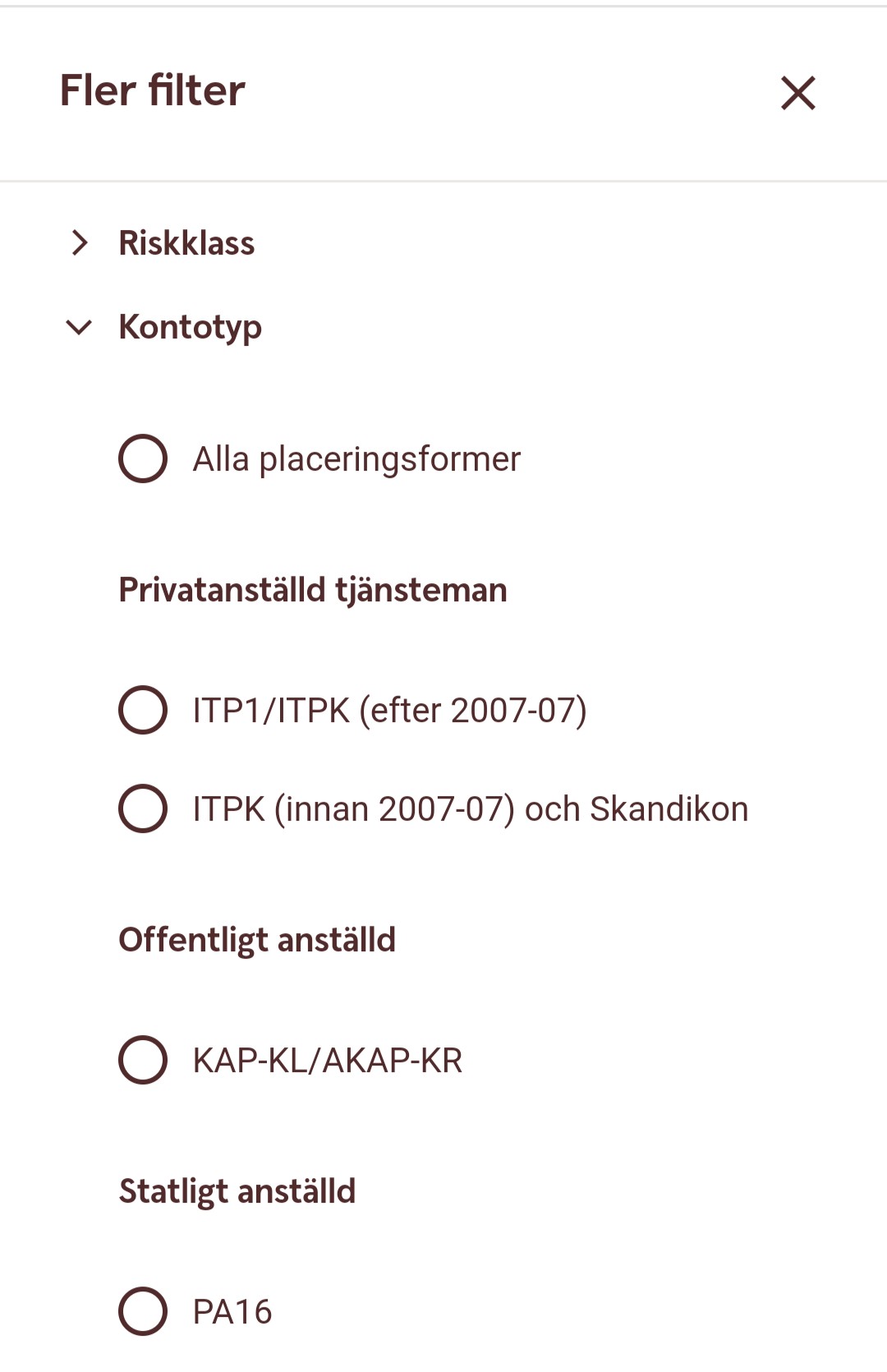
Task: Select the ITP1/ITPK (efter 2007-07) radio circle
Action: pyautogui.click(x=143, y=710)
